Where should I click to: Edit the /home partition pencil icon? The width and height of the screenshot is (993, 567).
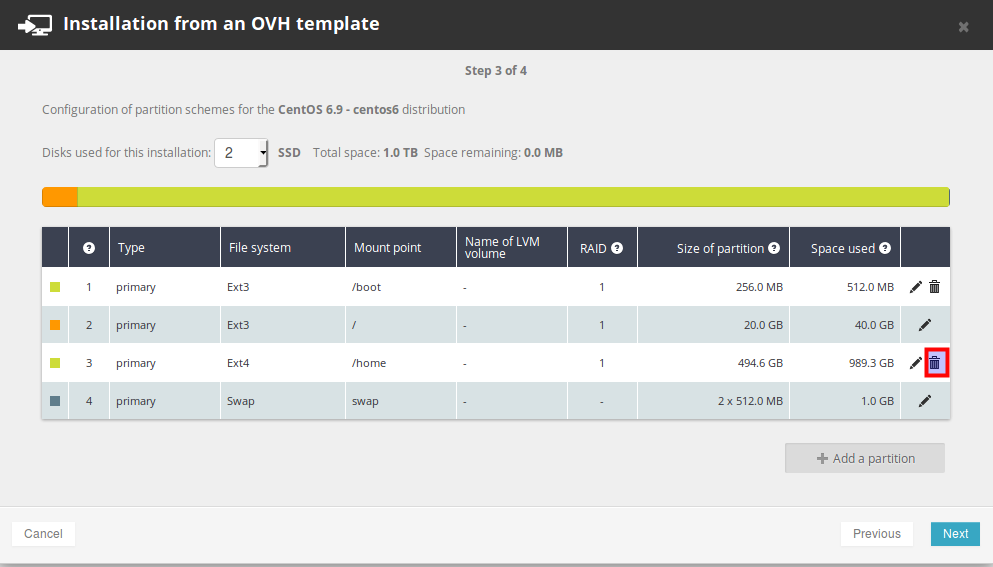(x=916, y=363)
